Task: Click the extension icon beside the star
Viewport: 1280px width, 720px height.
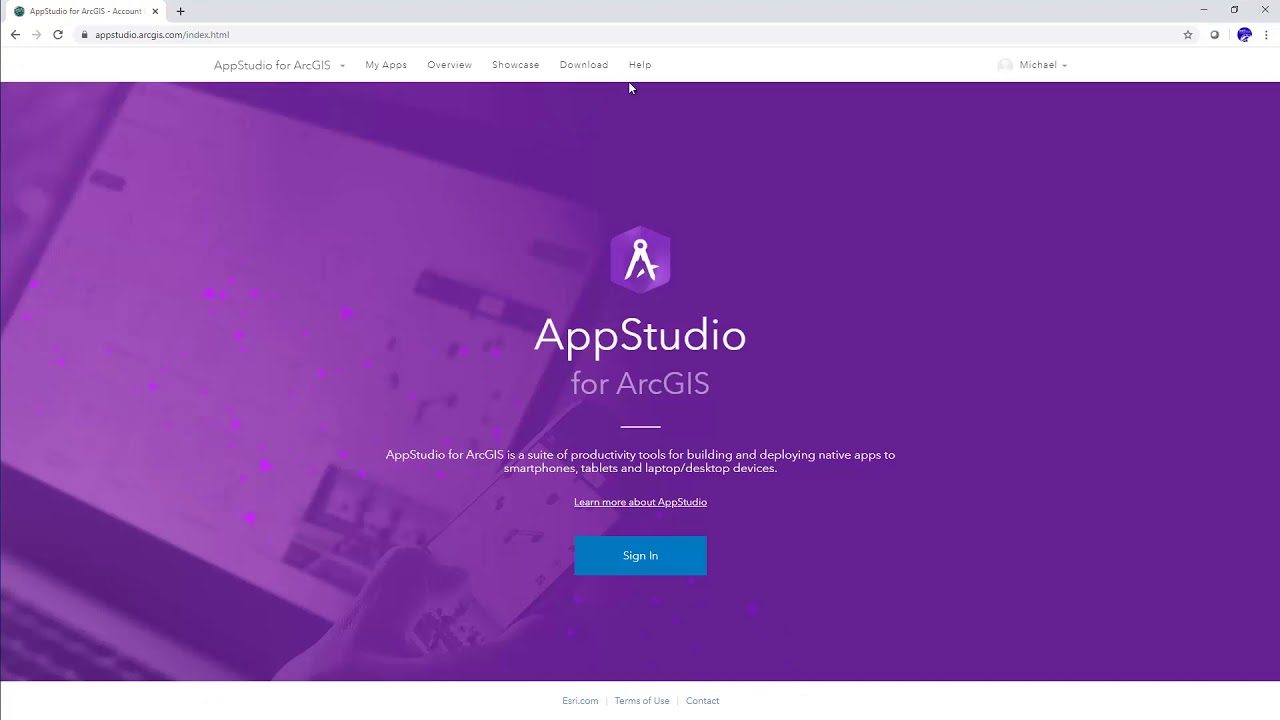Action: point(1215,34)
